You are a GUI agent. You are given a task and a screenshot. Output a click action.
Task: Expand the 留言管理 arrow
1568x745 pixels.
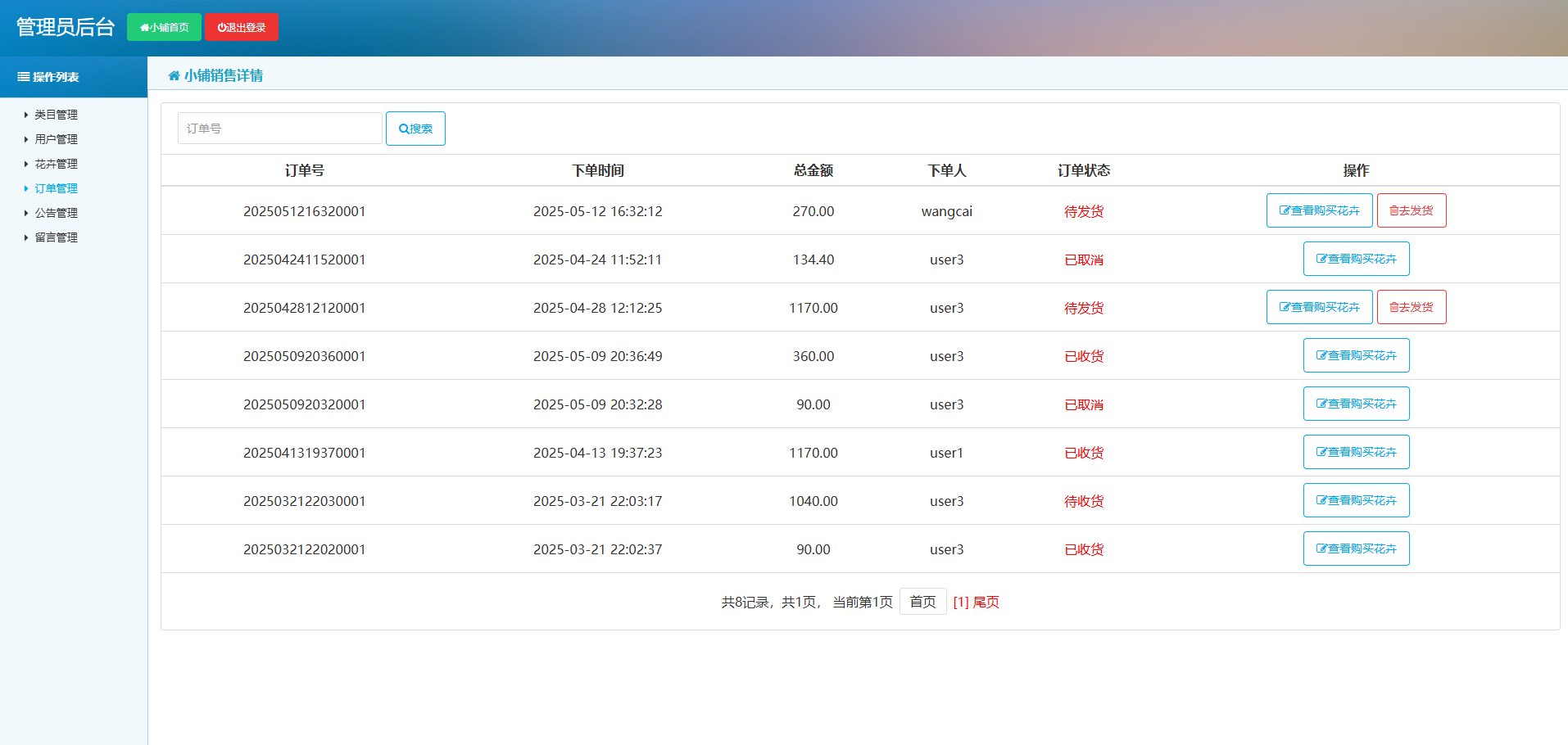[26, 237]
